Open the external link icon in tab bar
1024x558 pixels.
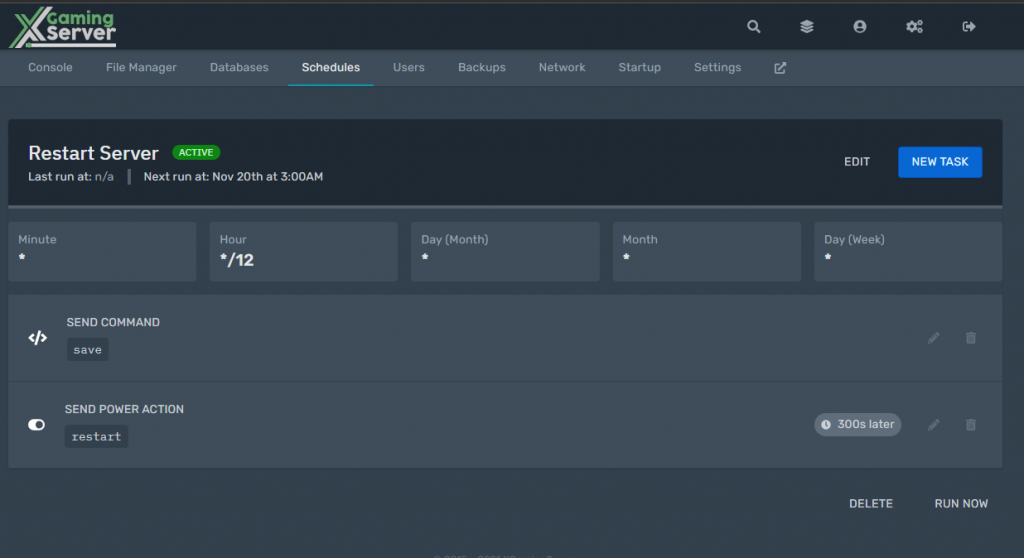coord(780,68)
